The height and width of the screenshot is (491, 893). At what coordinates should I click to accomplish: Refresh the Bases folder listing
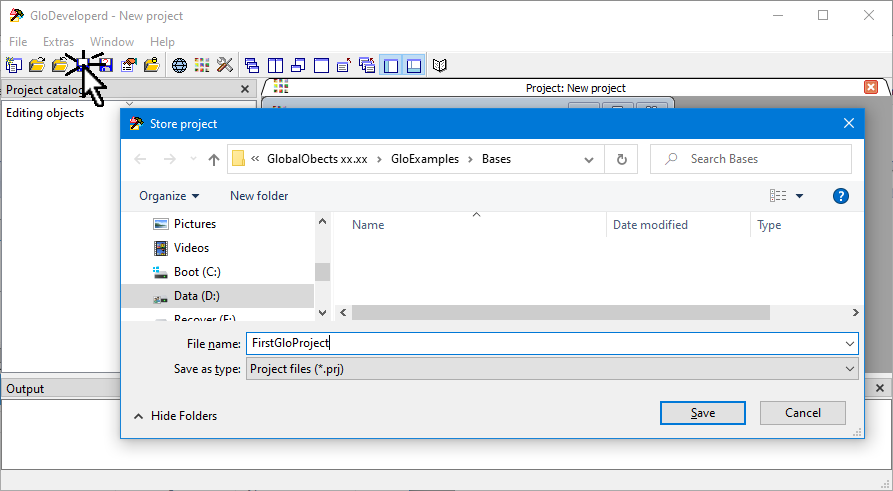tap(622, 159)
